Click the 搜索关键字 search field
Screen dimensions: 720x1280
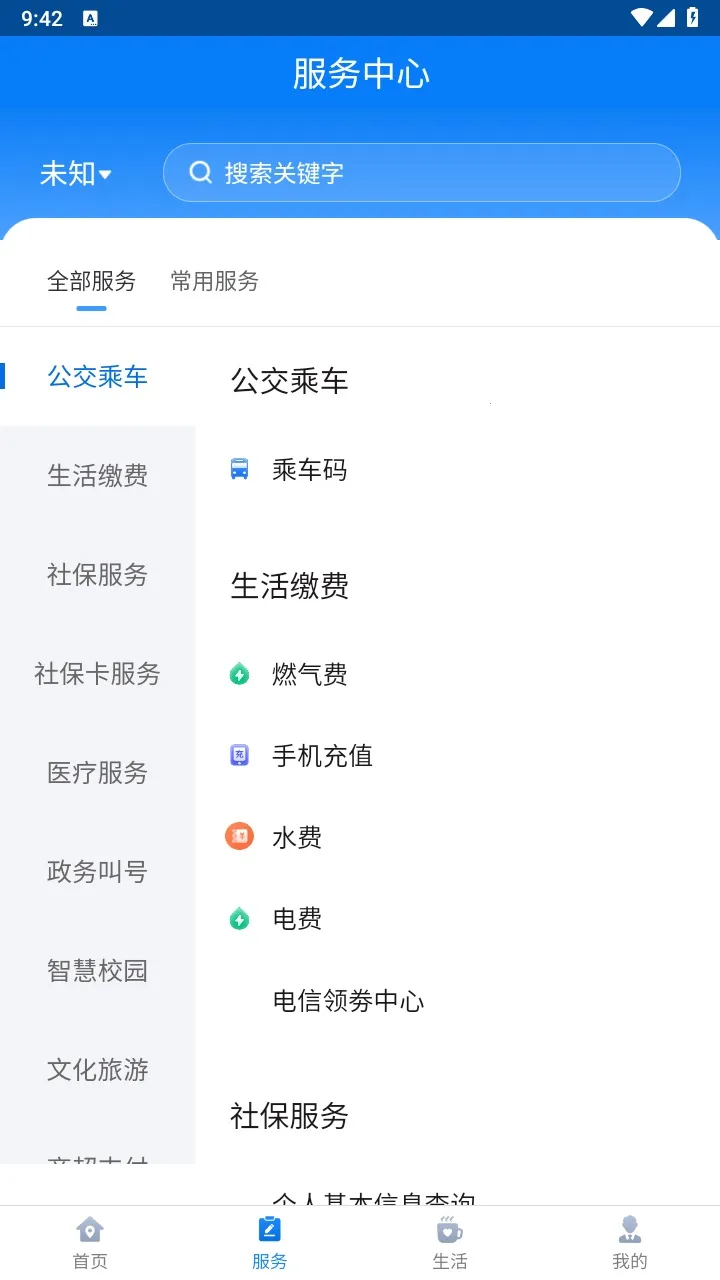(x=440, y=173)
